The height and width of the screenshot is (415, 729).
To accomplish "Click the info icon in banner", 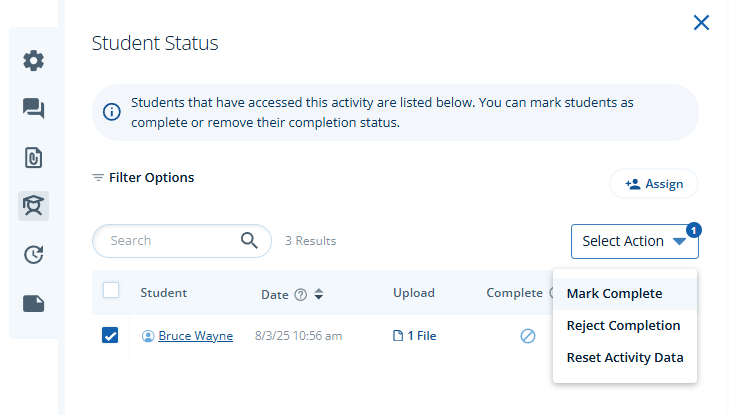I will point(112,112).
